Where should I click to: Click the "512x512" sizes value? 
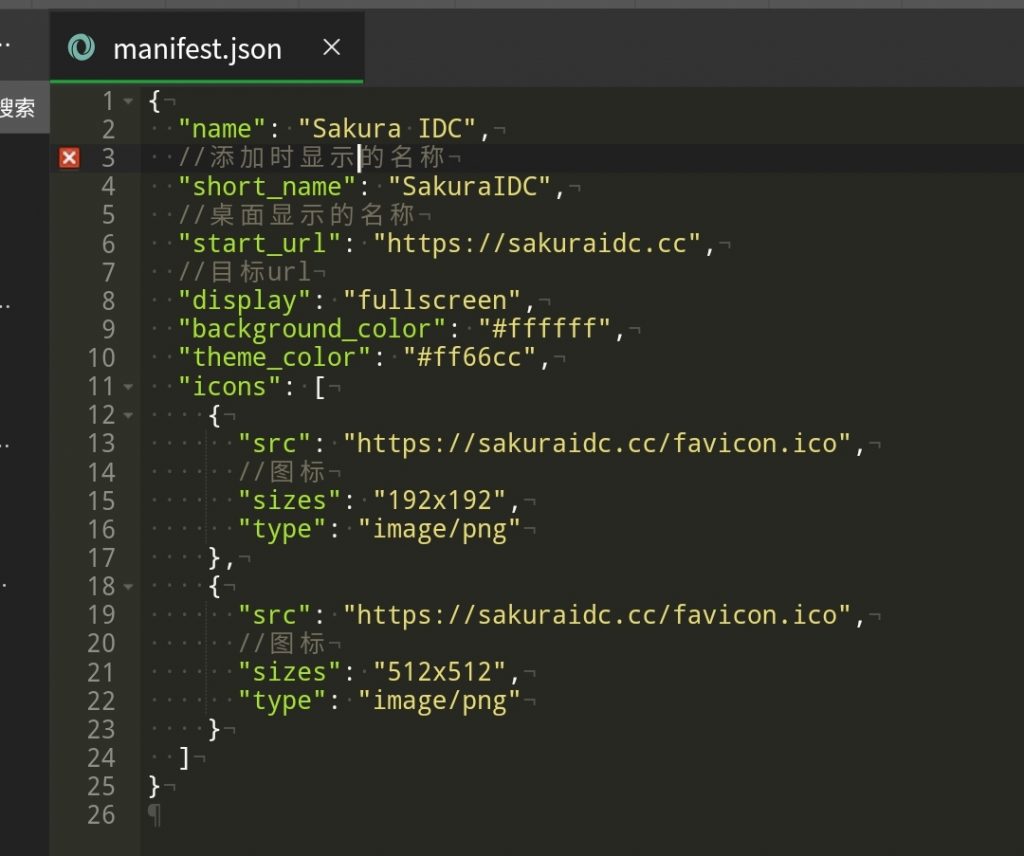[x=440, y=673]
